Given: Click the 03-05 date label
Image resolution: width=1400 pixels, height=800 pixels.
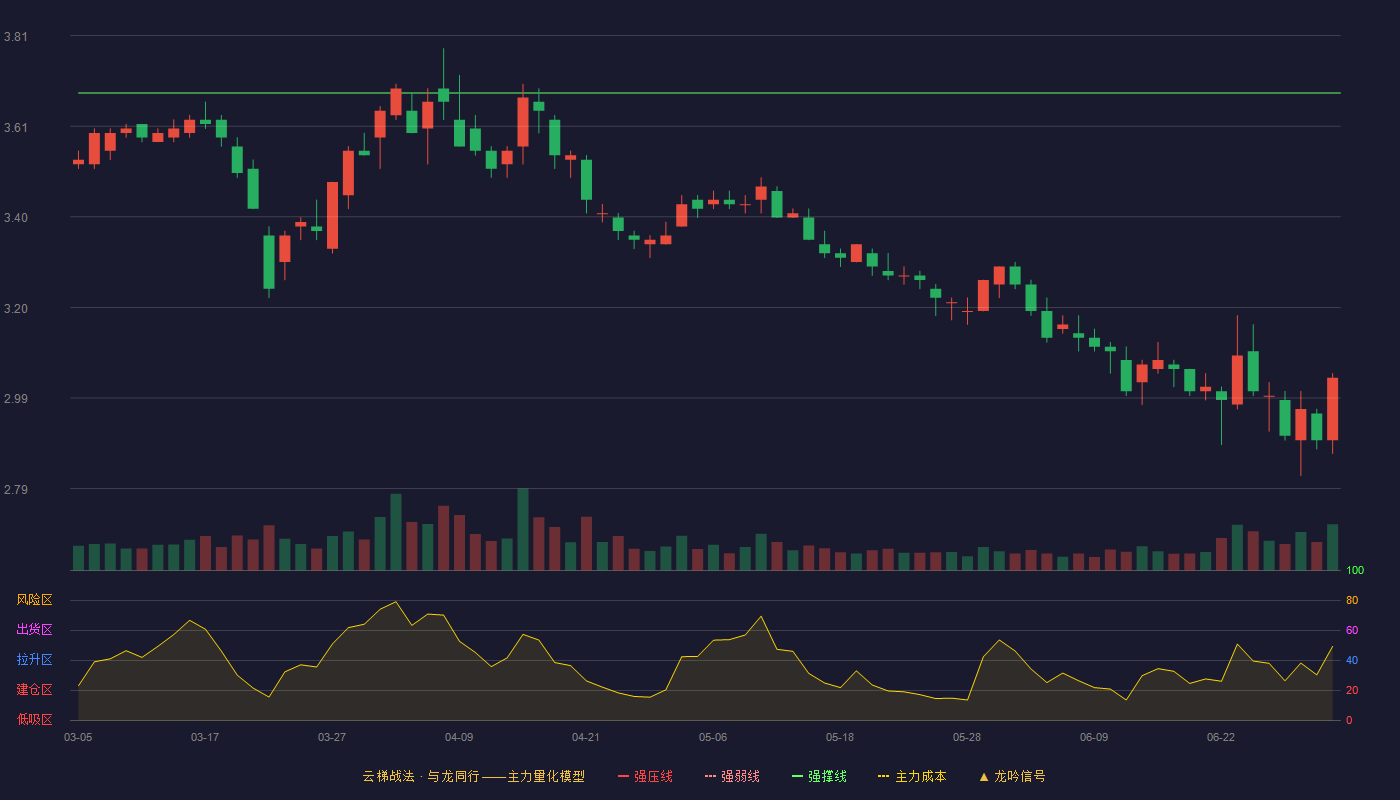Looking at the screenshot, I should click(78, 737).
